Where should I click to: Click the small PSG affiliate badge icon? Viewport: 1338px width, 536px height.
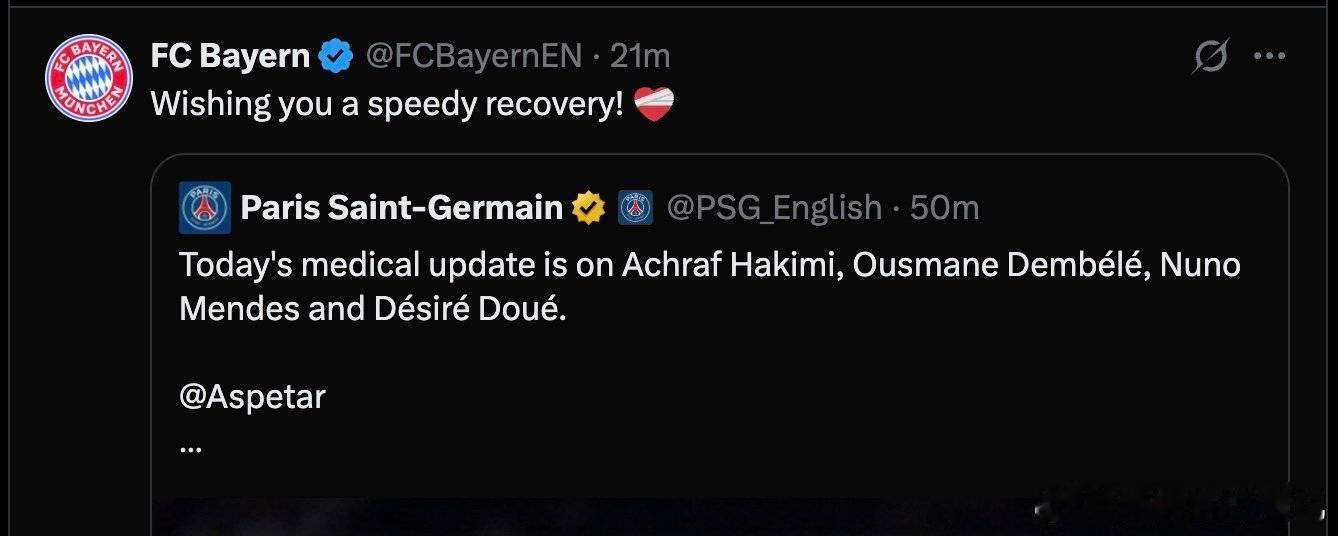[636, 208]
